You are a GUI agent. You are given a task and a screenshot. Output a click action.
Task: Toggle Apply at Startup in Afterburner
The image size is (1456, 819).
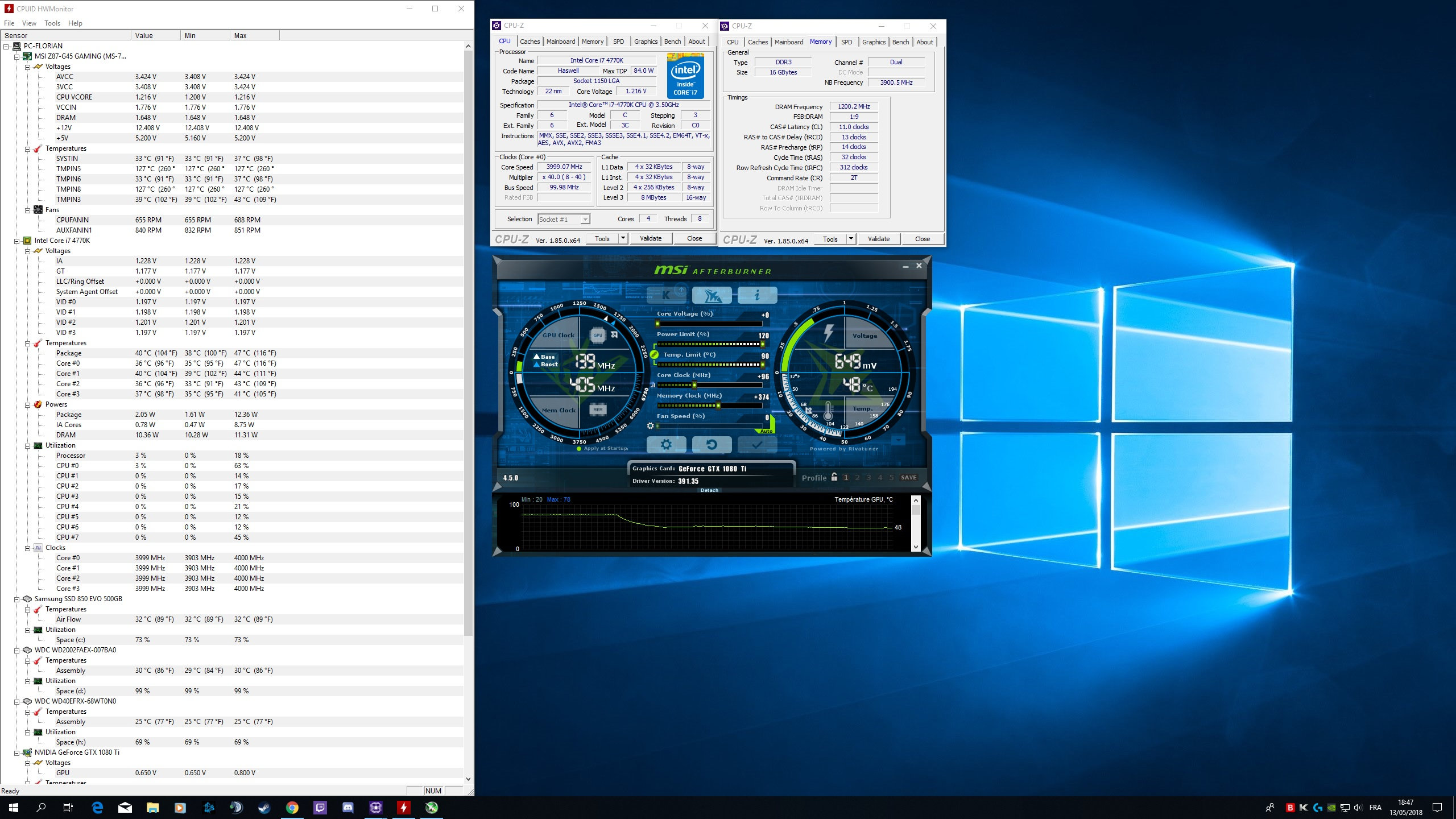[x=603, y=448]
